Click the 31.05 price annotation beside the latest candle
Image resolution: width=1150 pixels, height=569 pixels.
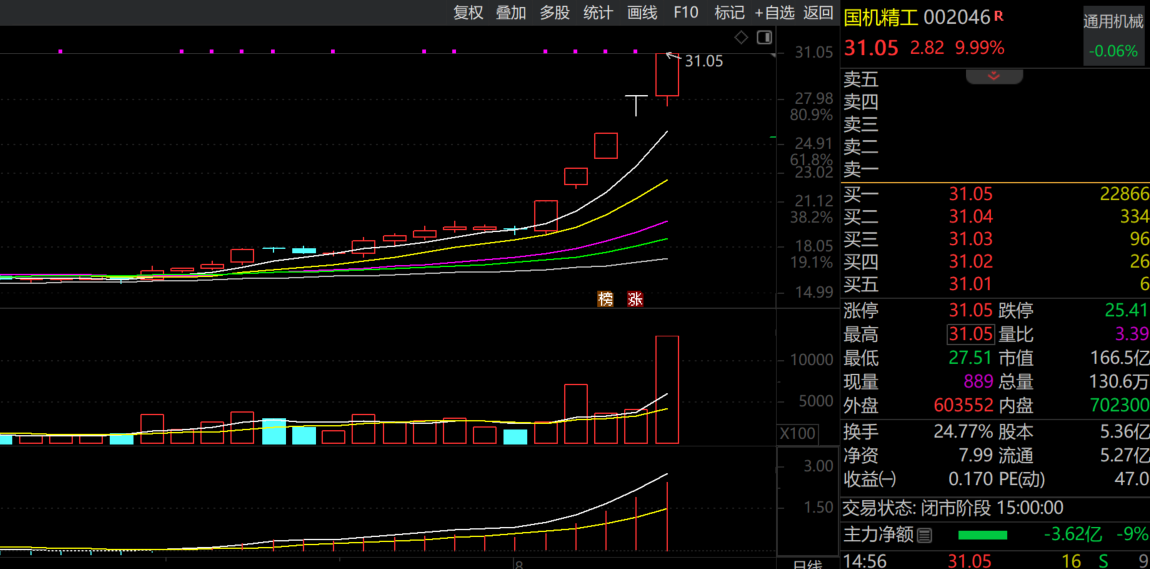click(704, 62)
